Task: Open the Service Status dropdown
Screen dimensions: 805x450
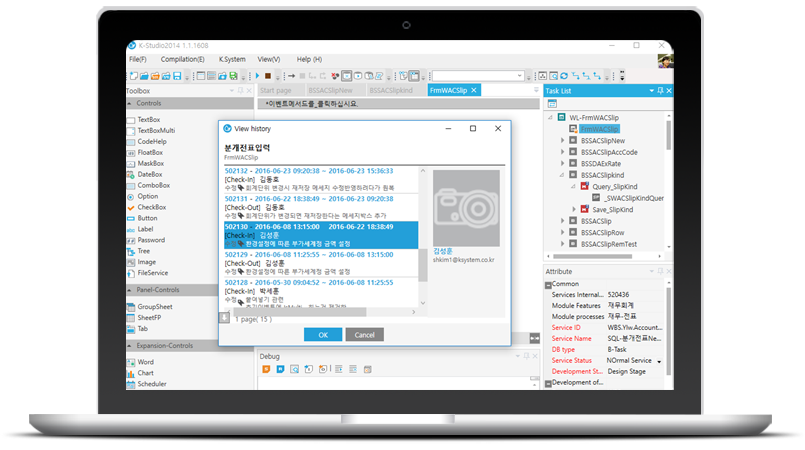Action: pos(659,360)
